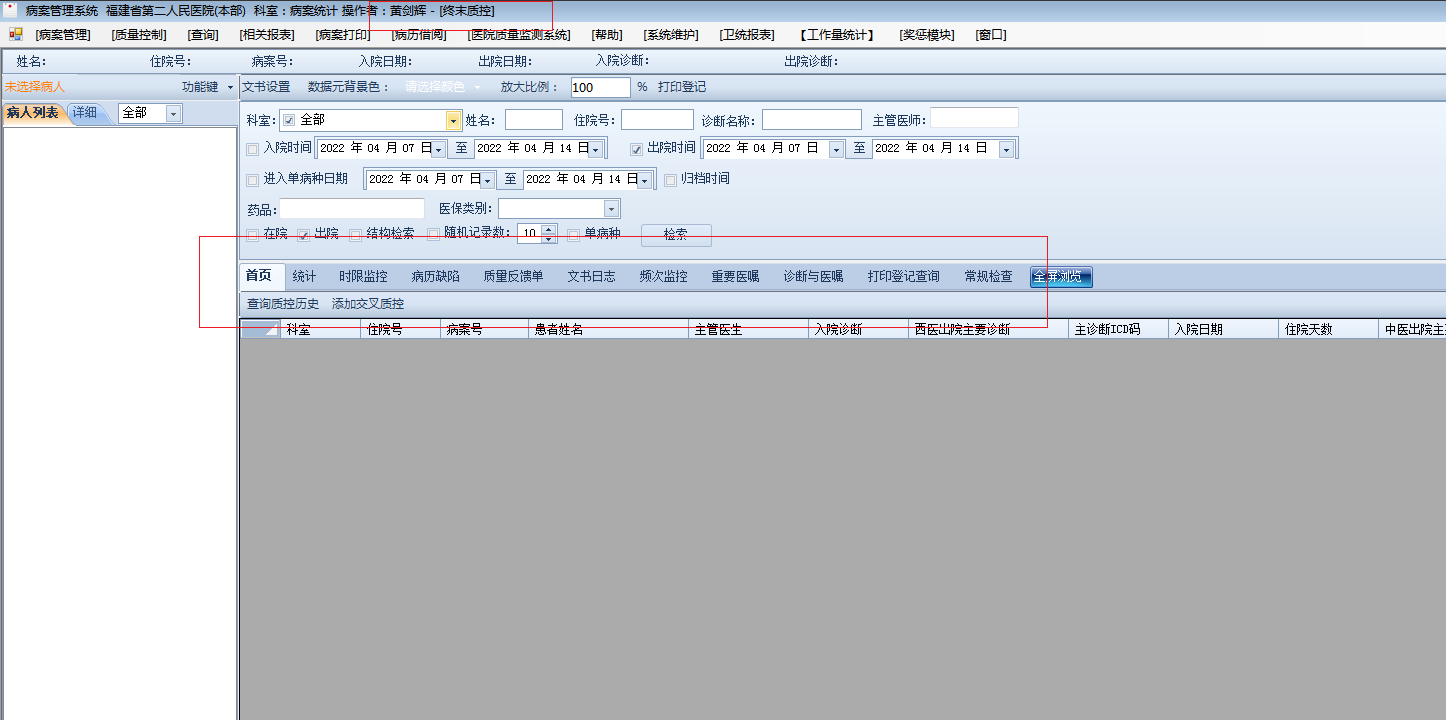The width and height of the screenshot is (1446, 720).
Task: Select the 打印登记查询 tab
Action: [x=903, y=276]
